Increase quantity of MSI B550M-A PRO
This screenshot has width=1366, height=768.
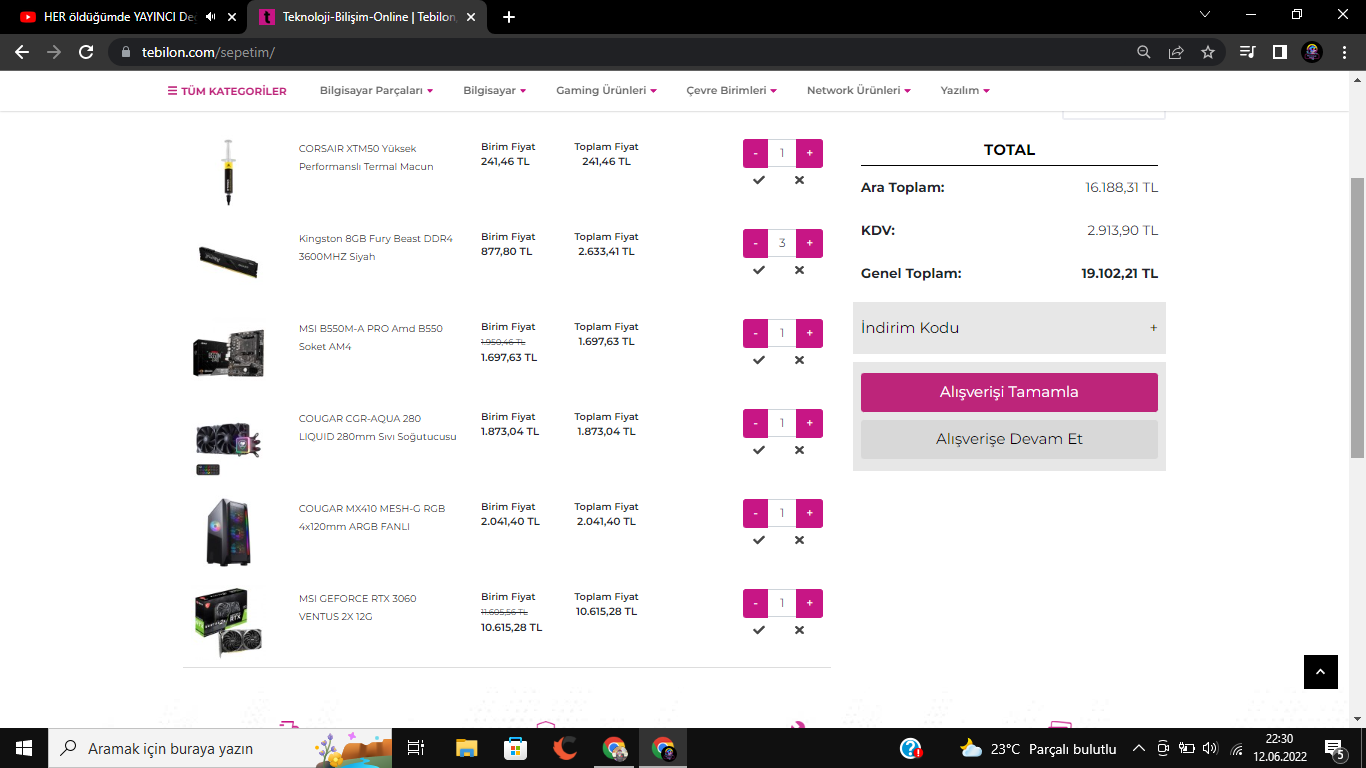click(809, 333)
